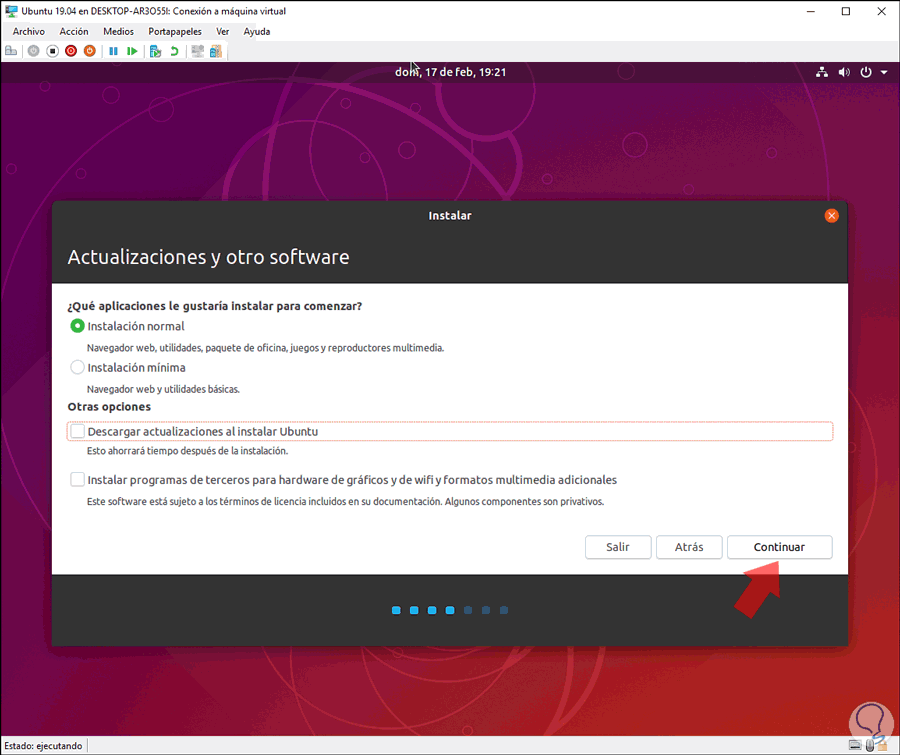Click the Share/resources toolbar icon
Viewport: 900px width, 755px height.
tap(216, 51)
